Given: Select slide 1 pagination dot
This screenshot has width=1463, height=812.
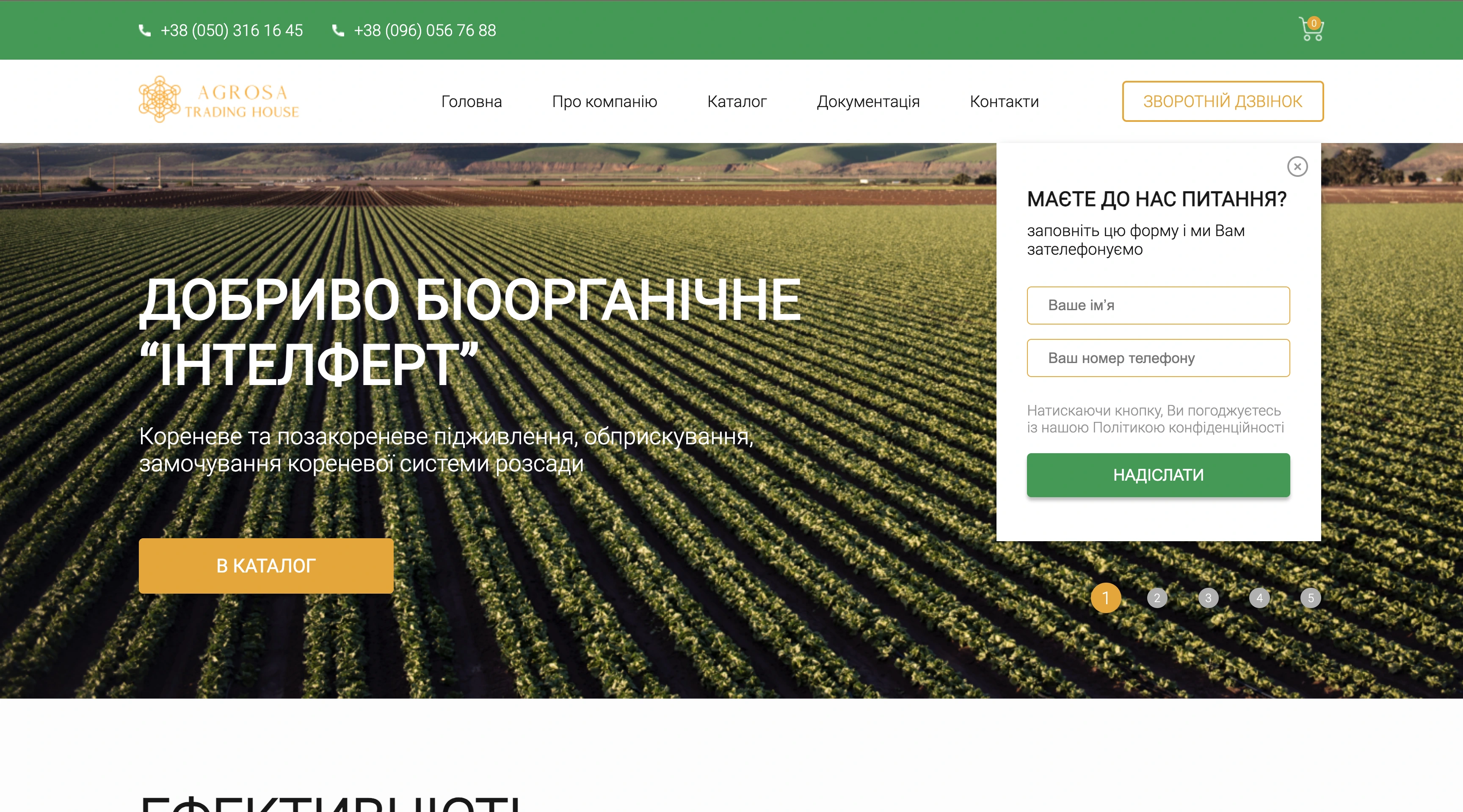Looking at the screenshot, I should (x=1106, y=597).
